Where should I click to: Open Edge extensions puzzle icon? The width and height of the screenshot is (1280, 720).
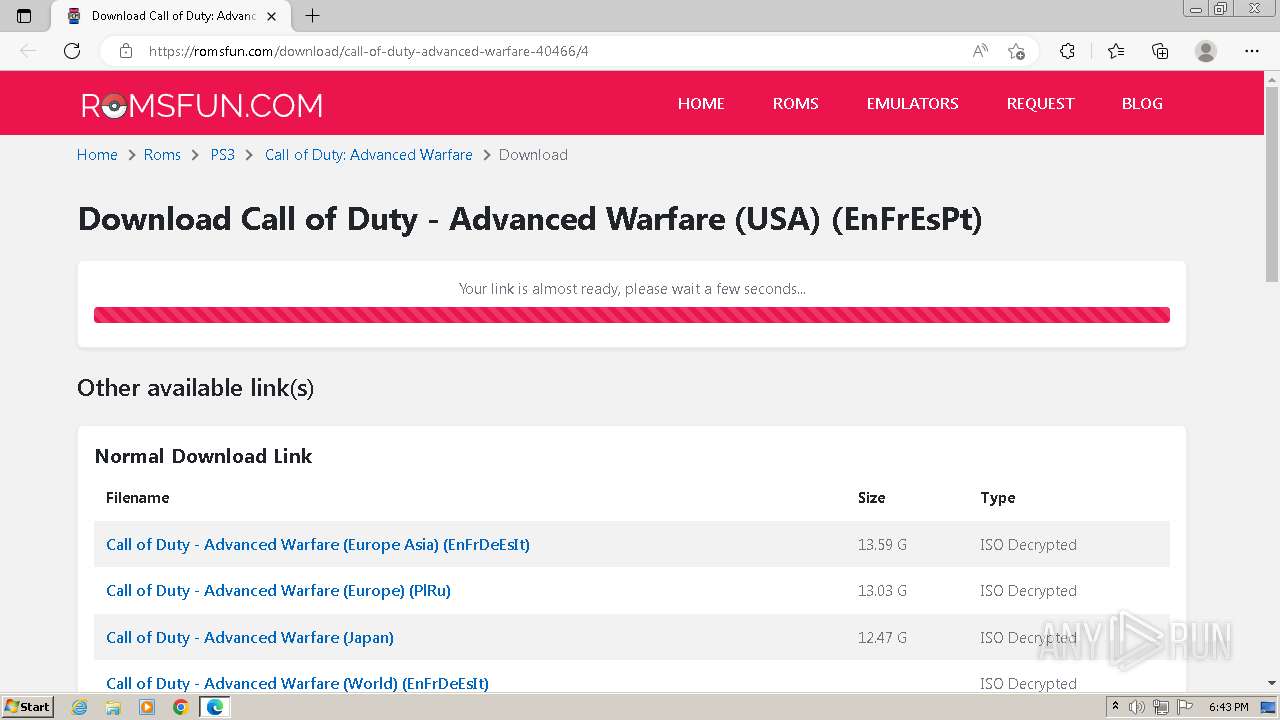1067,51
